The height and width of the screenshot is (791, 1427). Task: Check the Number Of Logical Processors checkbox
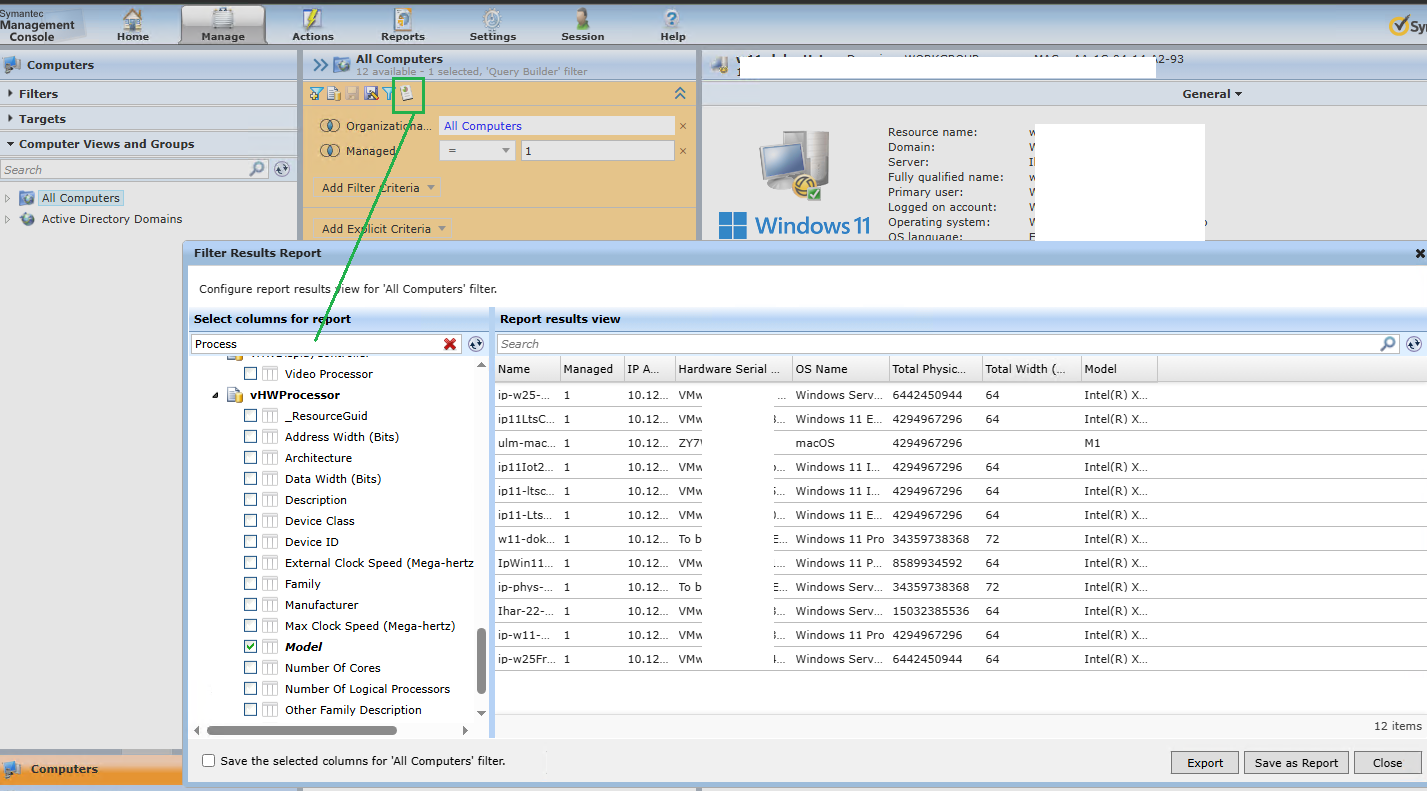[x=251, y=689]
